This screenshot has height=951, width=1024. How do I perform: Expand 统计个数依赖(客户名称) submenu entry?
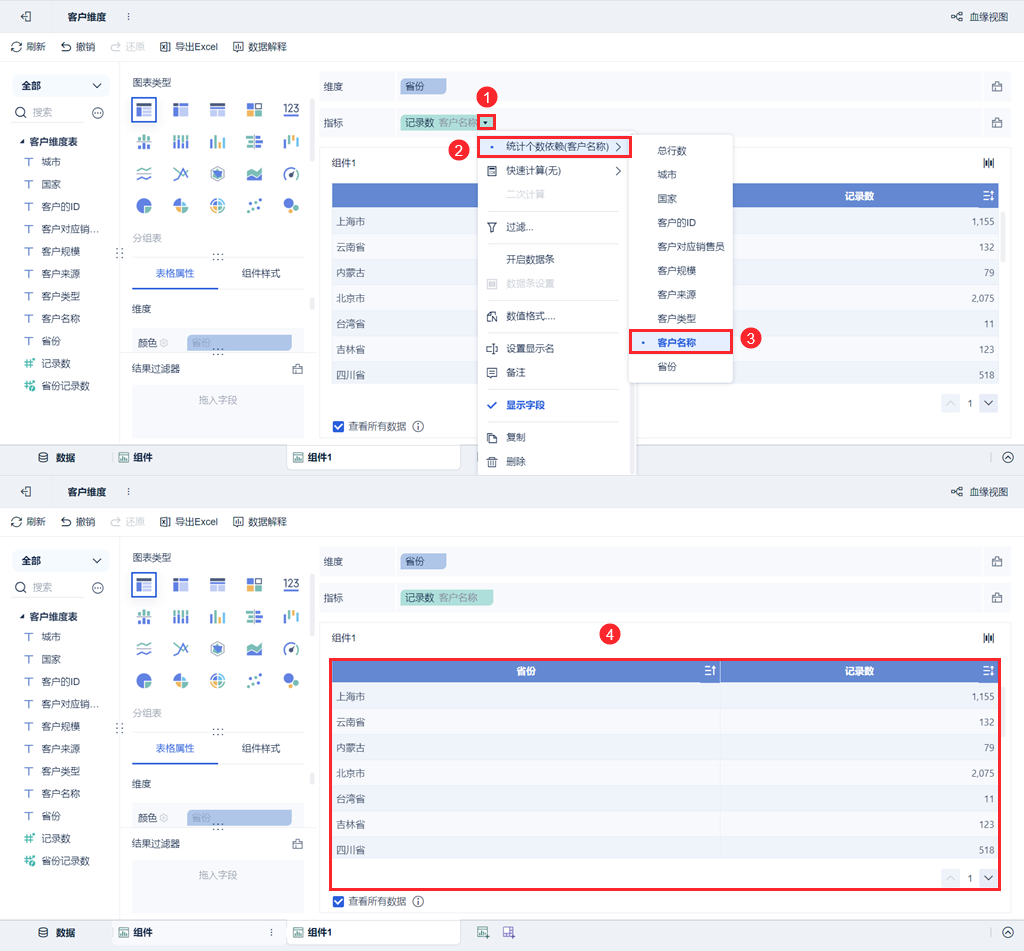click(x=554, y=147)
